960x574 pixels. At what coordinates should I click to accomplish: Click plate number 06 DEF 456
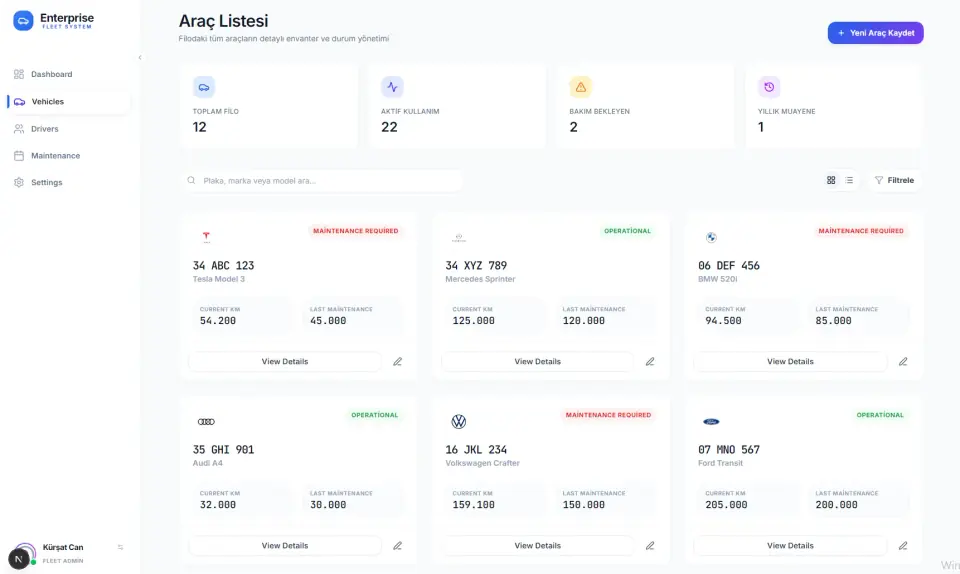tap(729, 266)
